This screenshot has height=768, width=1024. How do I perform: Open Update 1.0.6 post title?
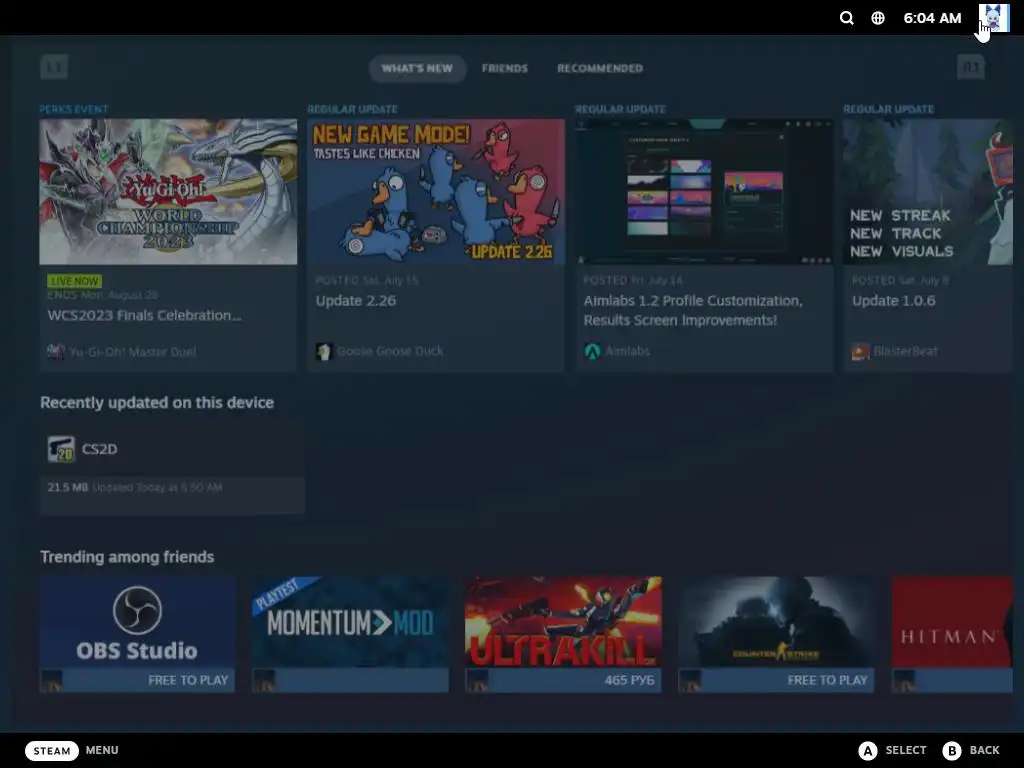[893, 301]
